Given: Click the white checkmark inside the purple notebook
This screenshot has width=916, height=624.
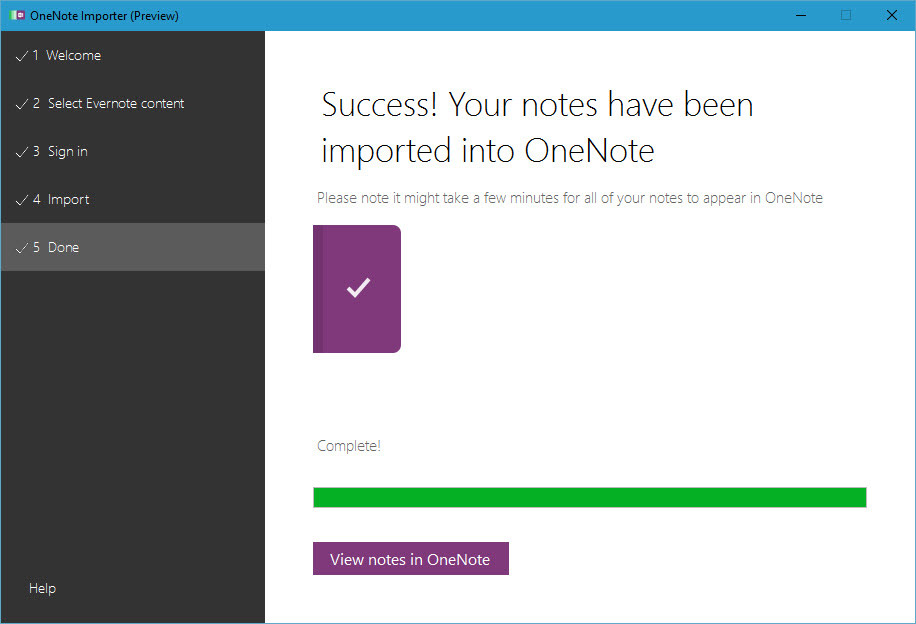Looking at the screenshot, I should (357, 289).
